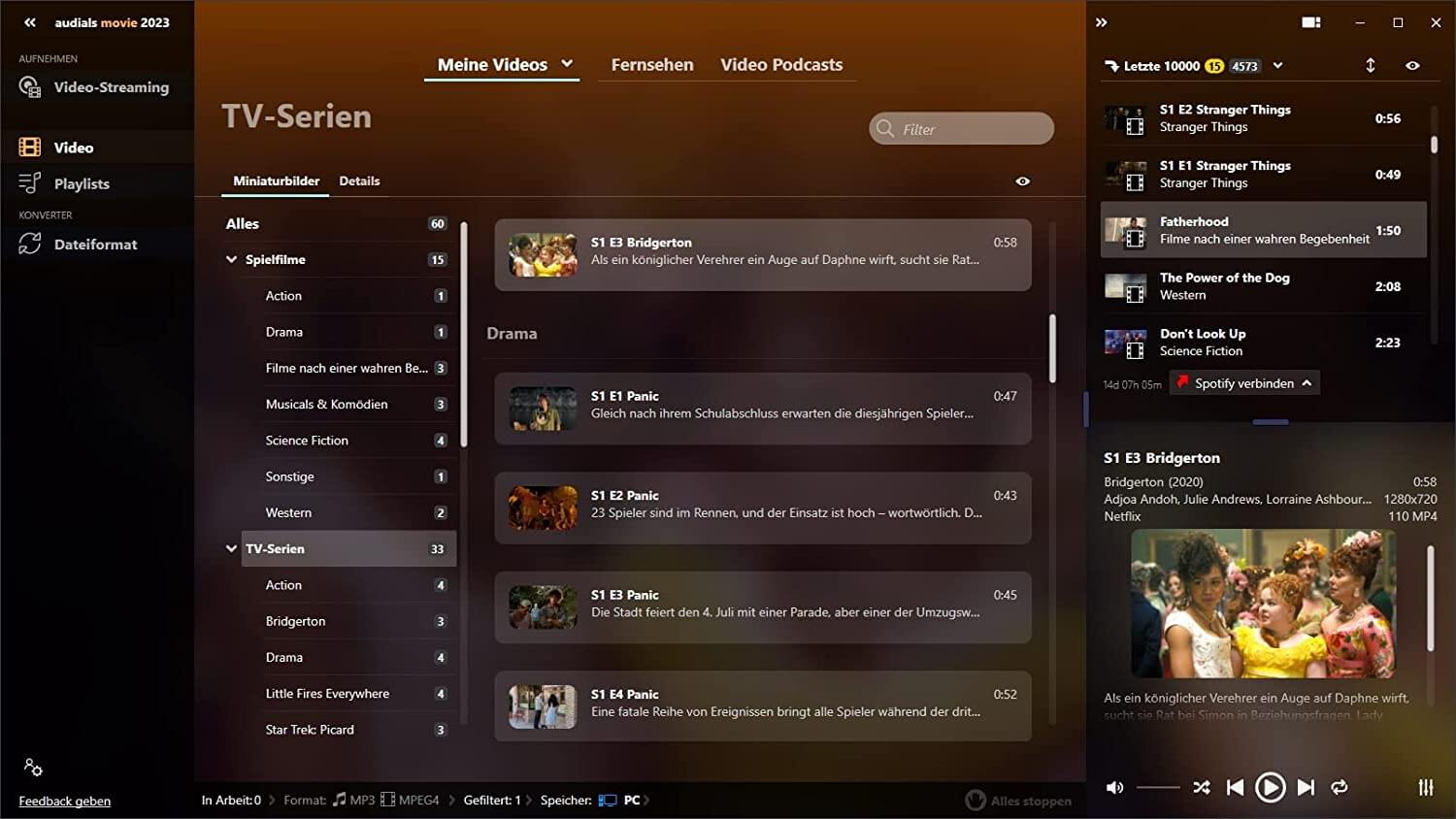Collapse the Spielfilme tree category
The image size is (1456, 819).
coord(231,260)
